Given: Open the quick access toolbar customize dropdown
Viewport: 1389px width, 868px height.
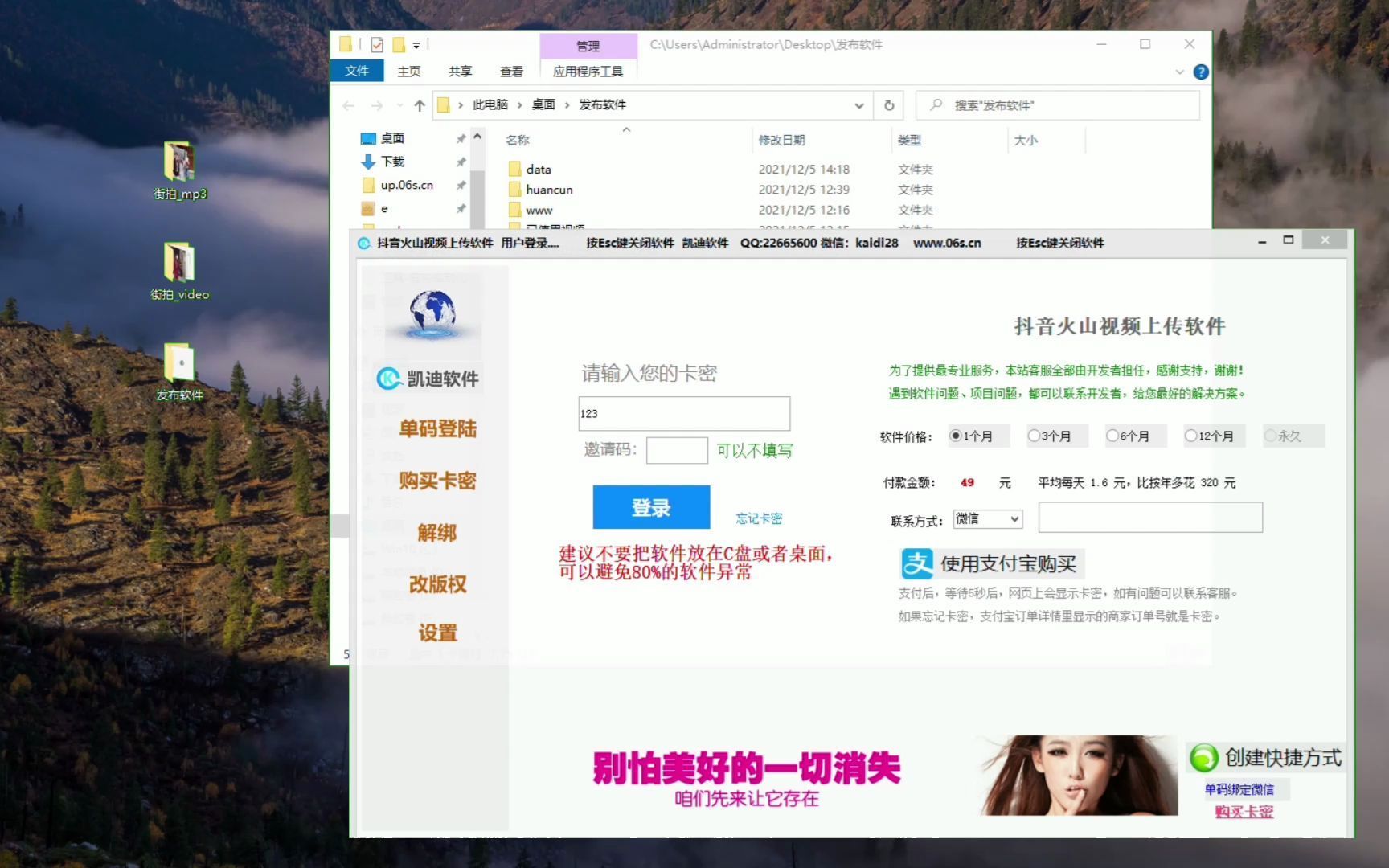Looking at the screenshot, I should click(x=416, y=45).
